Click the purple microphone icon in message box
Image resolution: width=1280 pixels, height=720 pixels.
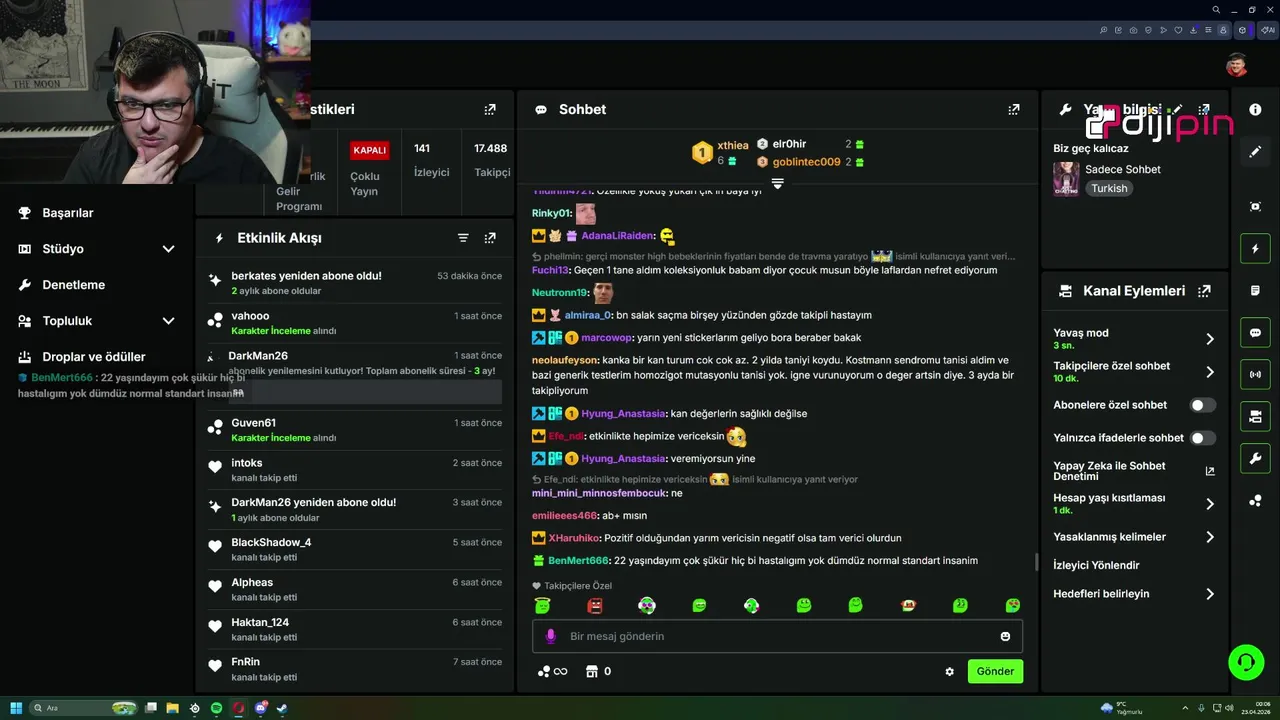click(550, 636)
